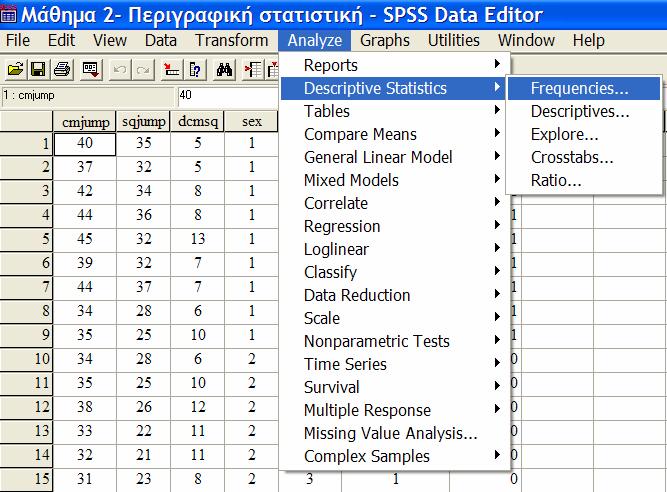The height and width of the screenshot is (492, 667).
Task: Click the Print toolbar icon
Action: point(62,69)
